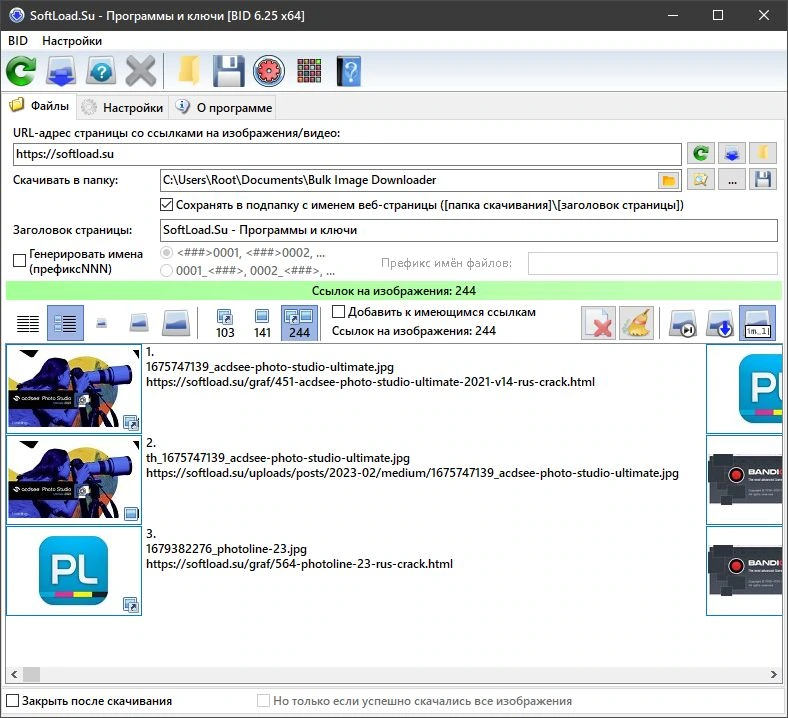
Task: Click the image play/resume icon
Action: pyautogui.click(x=683, y=323)
